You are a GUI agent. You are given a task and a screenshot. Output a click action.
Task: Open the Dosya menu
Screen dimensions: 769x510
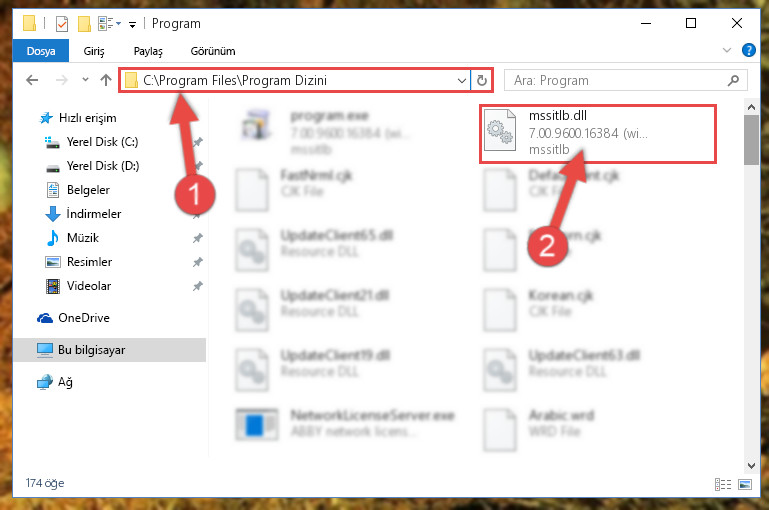click(x=41, y=51)
